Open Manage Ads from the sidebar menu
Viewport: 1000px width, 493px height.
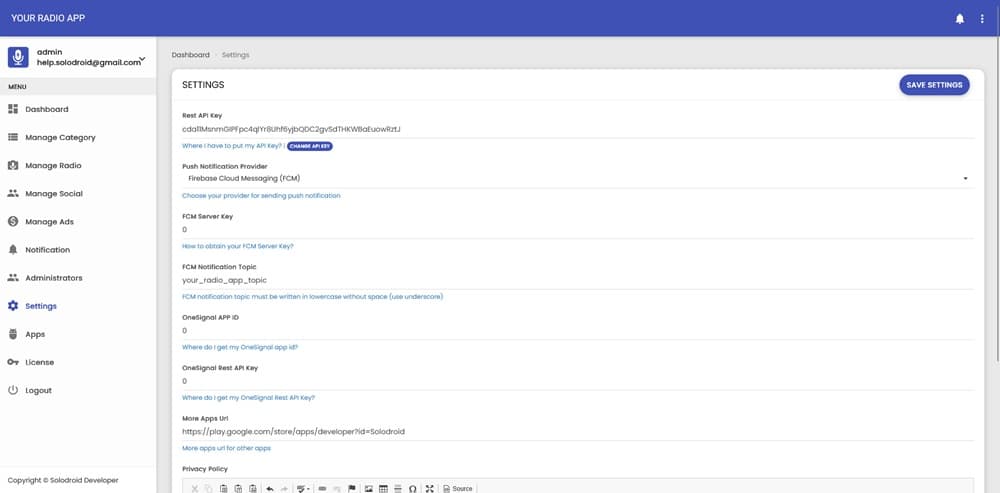click(49, 222)
